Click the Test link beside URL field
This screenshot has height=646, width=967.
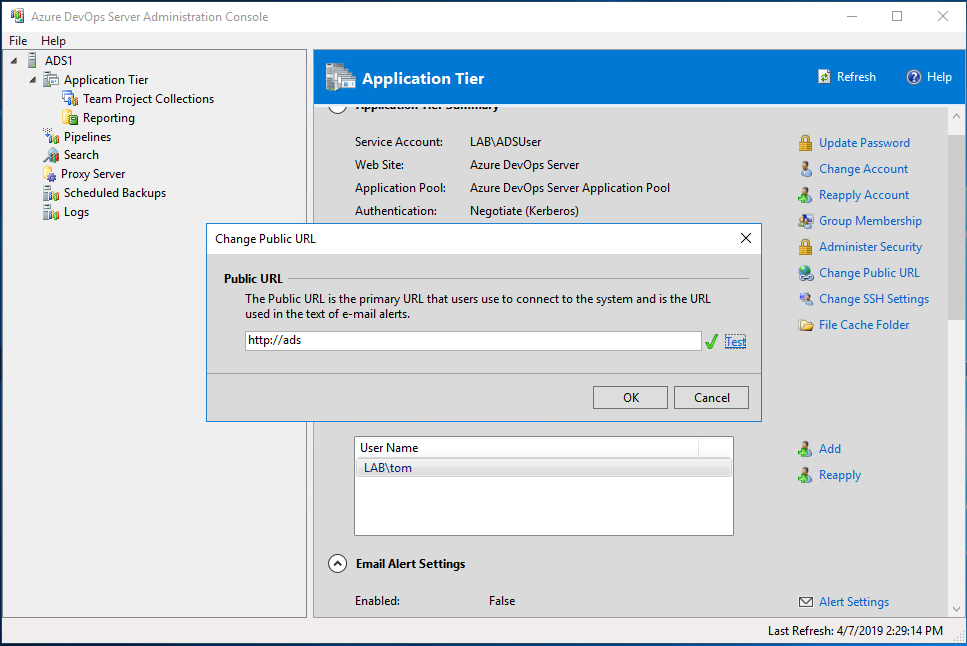735,341
